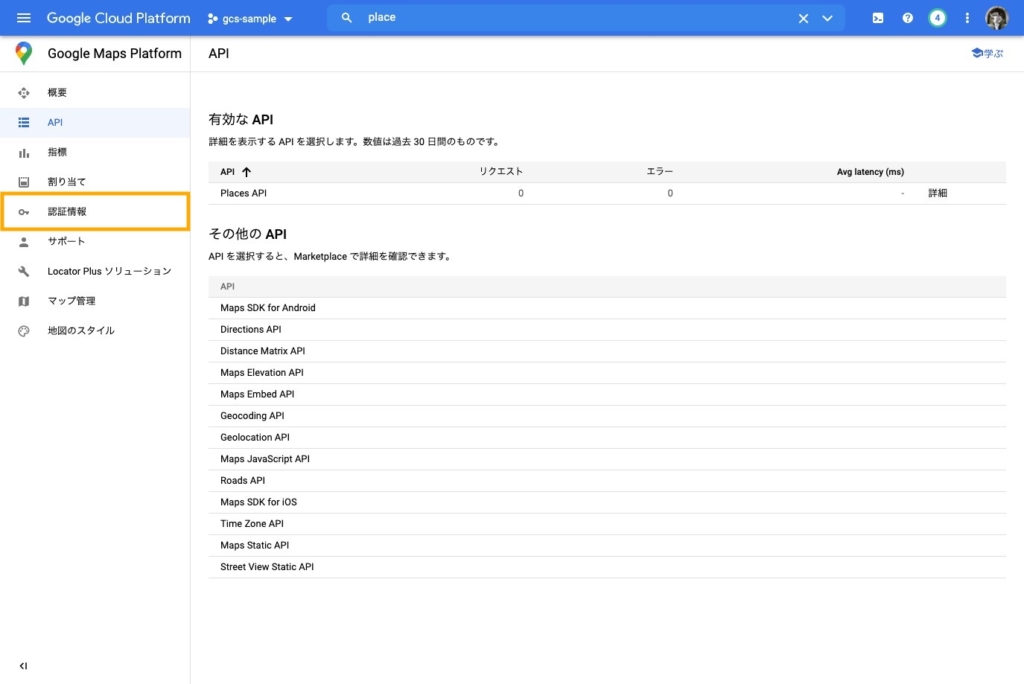This screenshot has height=684, width=1024.
Task: Sort by the API column arrow
Action: (246, 172)
